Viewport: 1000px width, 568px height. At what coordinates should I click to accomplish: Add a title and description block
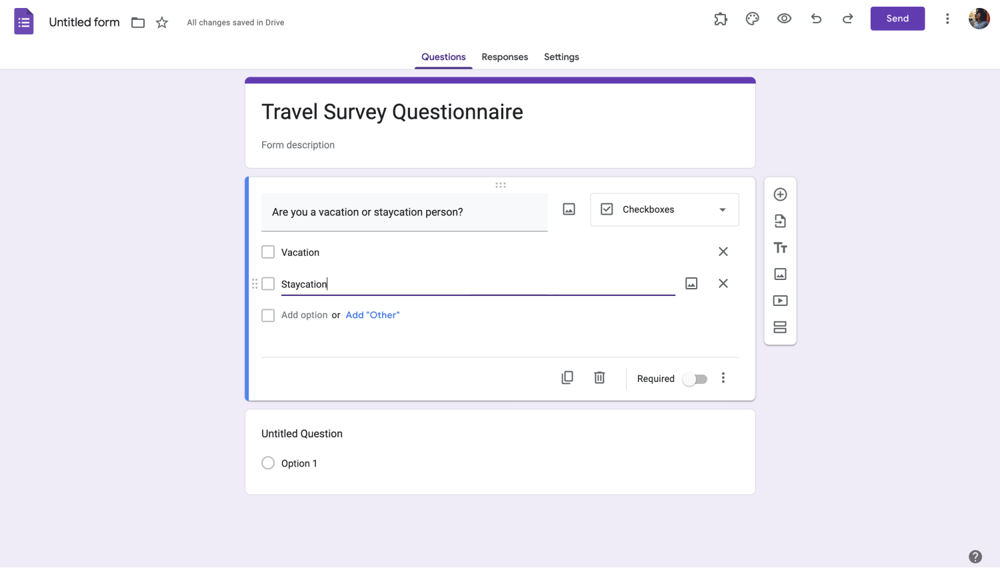[x=780, y=248]
